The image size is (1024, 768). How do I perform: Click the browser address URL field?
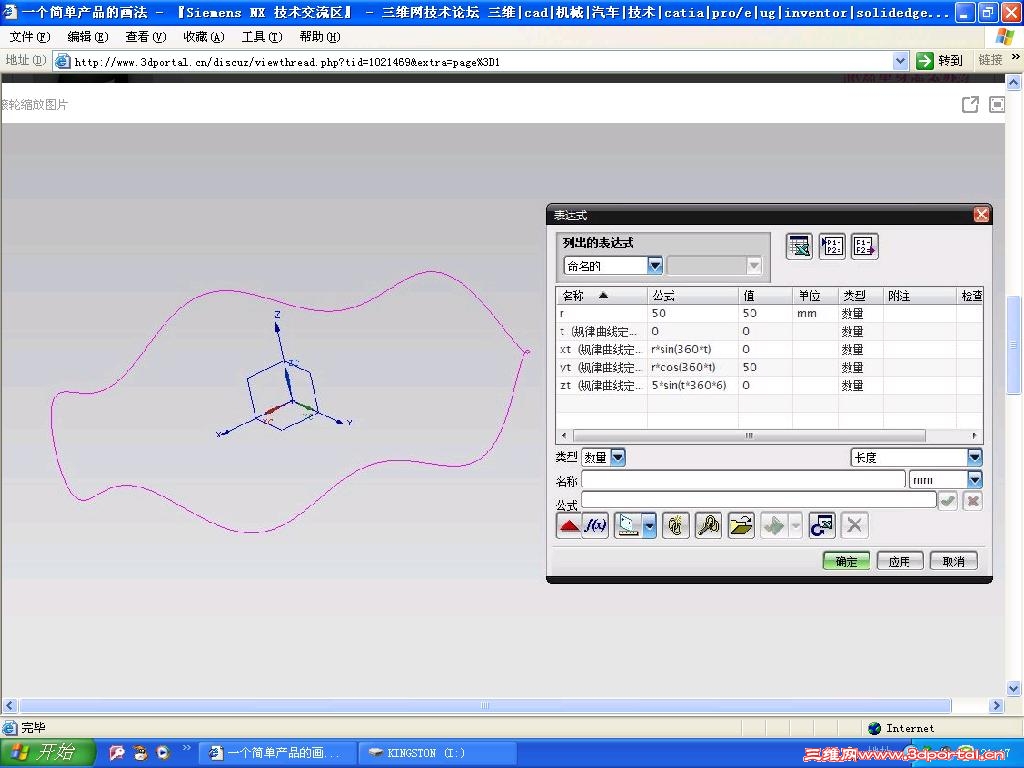(x=473, y=61)
